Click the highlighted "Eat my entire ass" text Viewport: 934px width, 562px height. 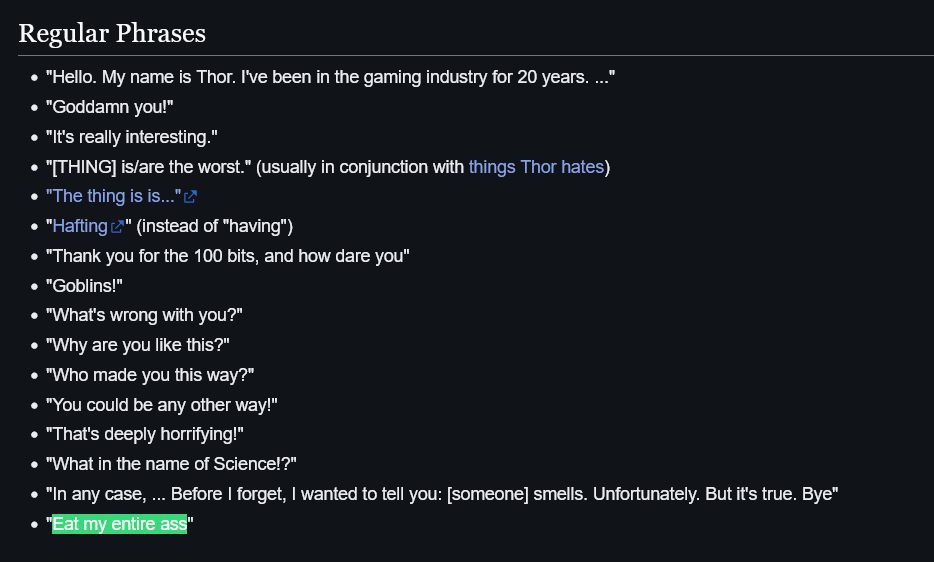[x=120, y=524]
